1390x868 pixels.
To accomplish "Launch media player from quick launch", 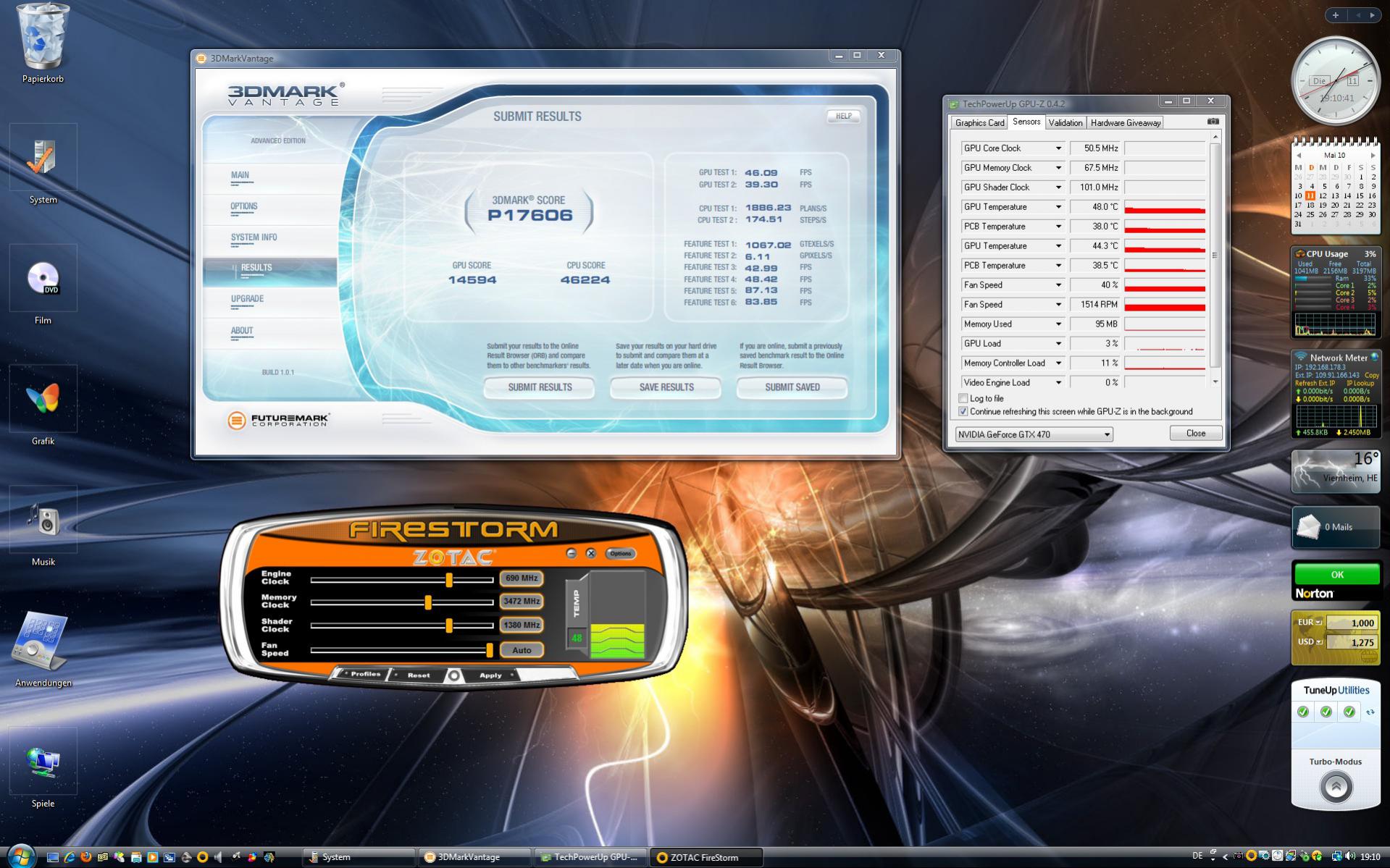I will click(153, 857).
